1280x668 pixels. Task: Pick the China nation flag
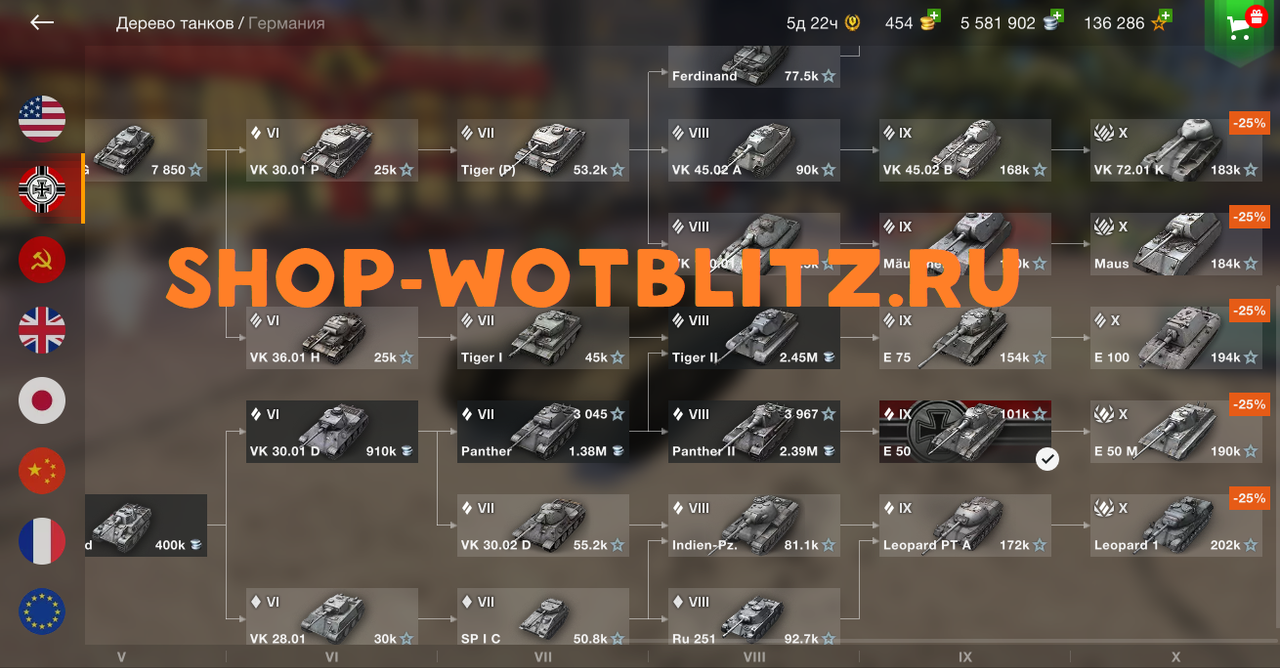[x=42, y=471]
